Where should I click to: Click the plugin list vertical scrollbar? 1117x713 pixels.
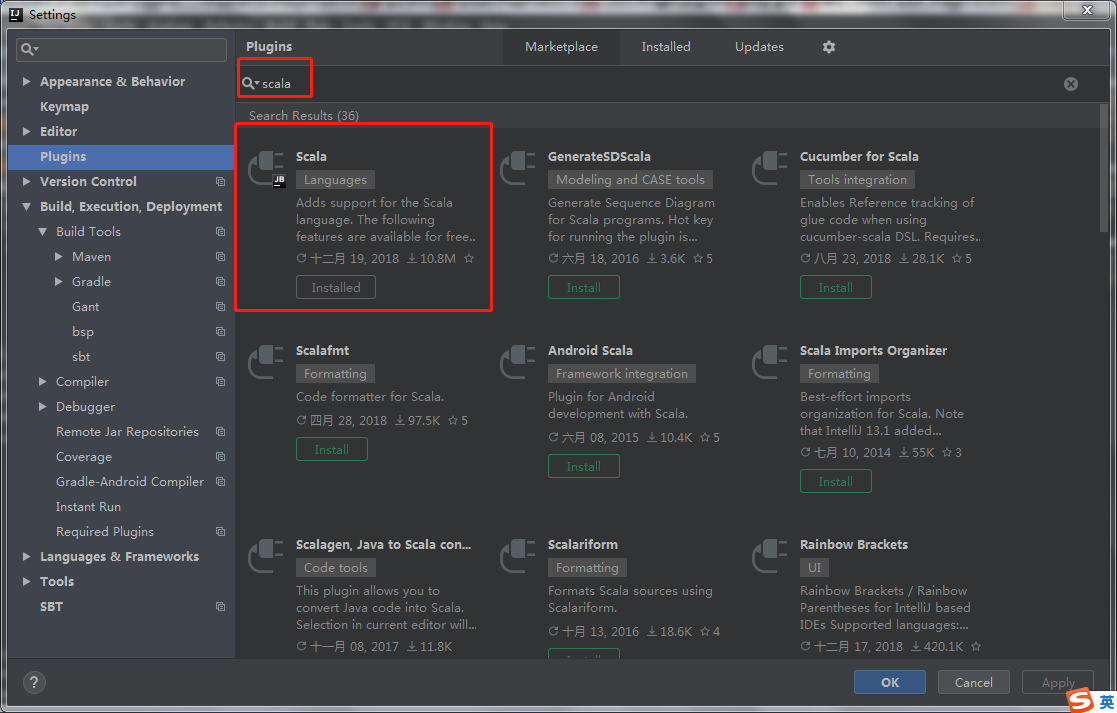click(x=1103, y=169)
